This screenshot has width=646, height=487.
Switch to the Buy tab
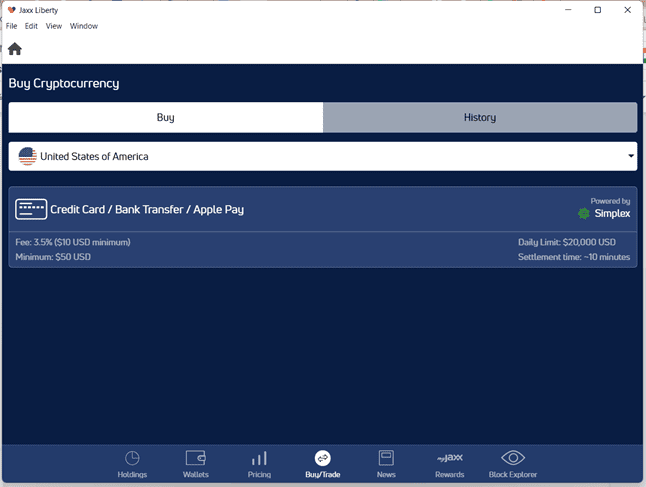(x=166, y=117)
